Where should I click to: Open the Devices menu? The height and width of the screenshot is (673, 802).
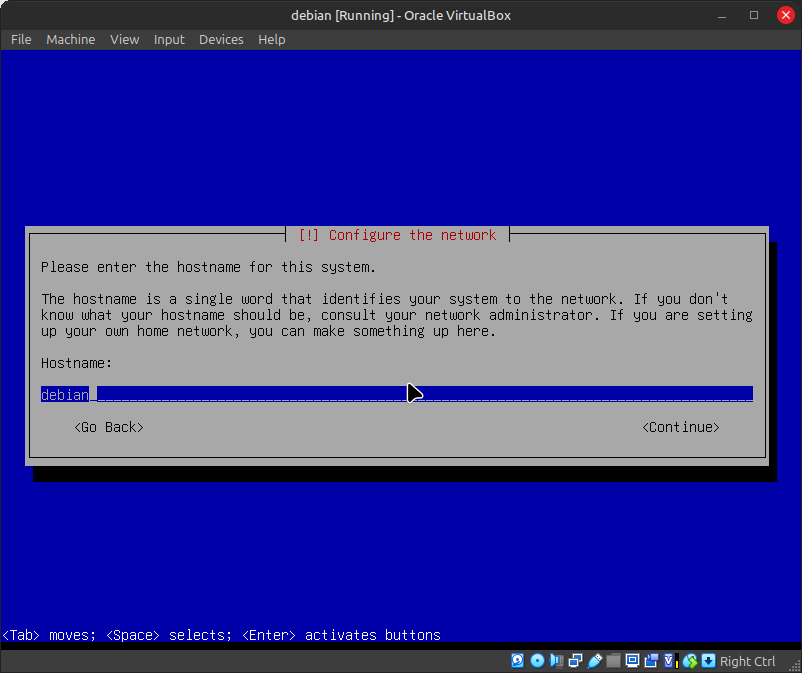point(221,39)
